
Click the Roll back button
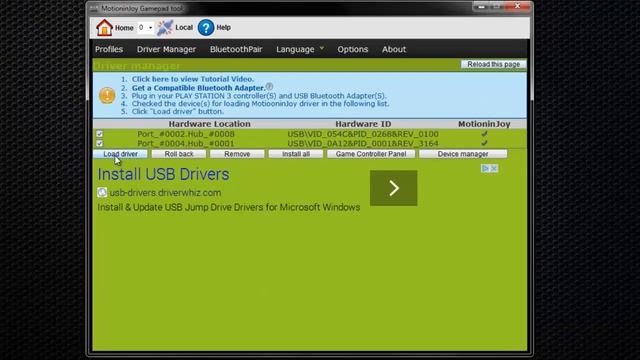coord(179,154)
